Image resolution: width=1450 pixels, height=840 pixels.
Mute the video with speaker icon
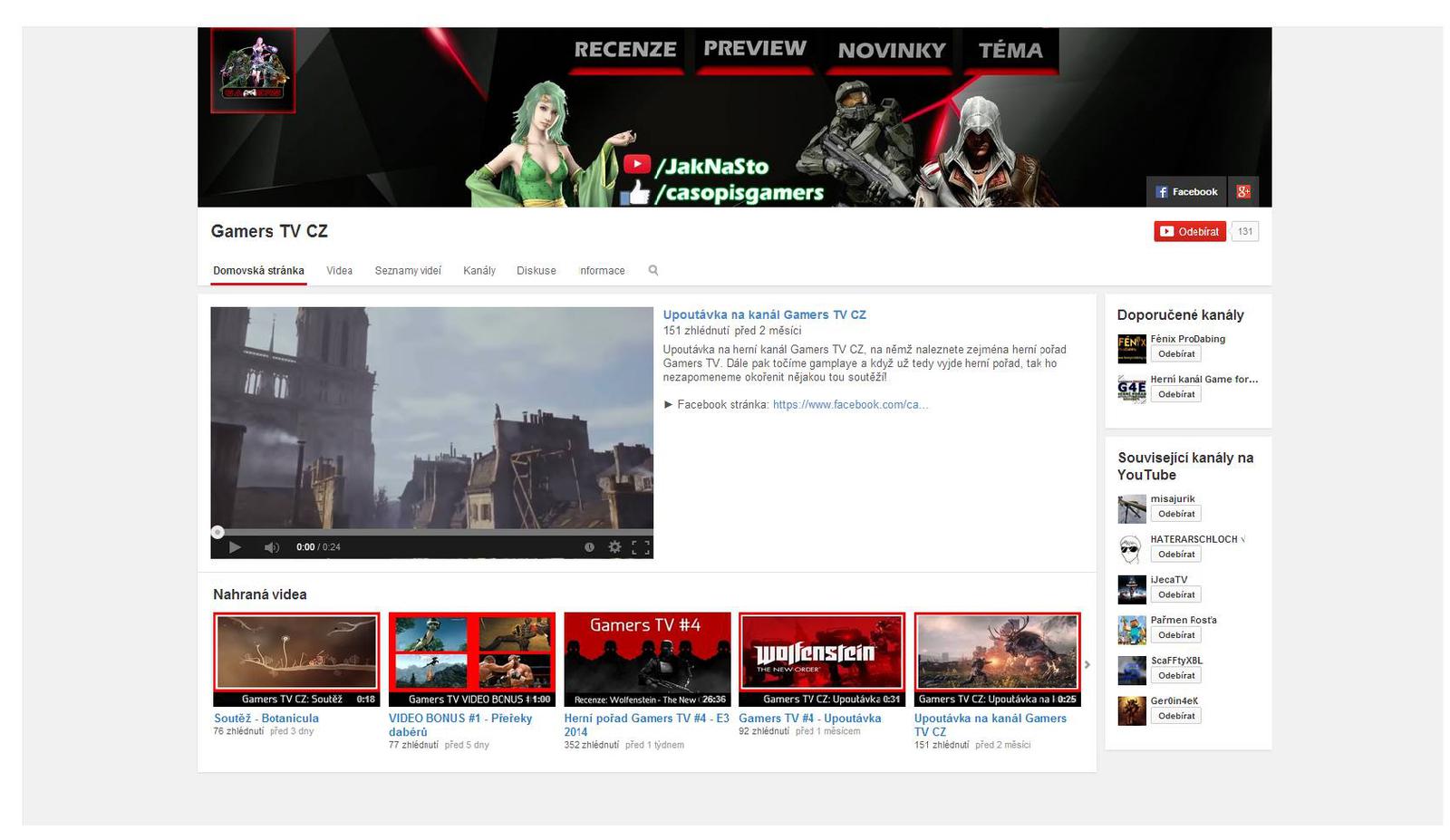pyautogui.click(x=271, y=547)
